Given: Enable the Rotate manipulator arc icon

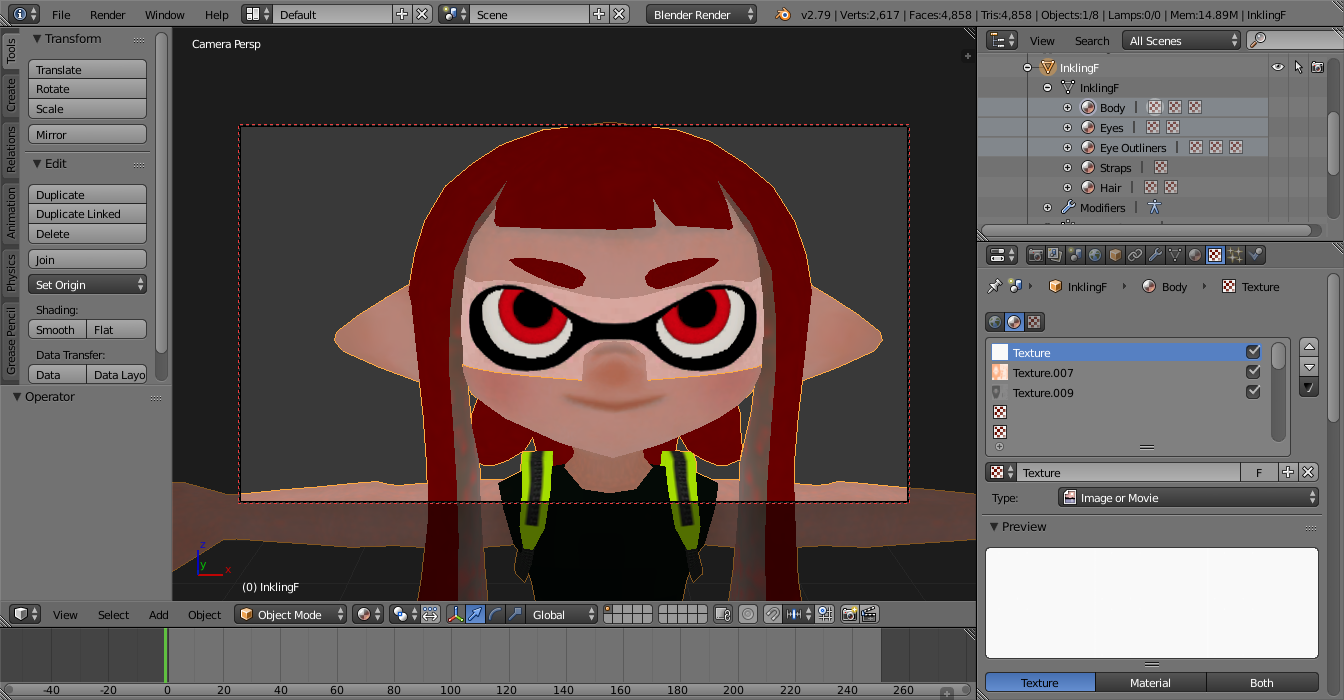Looking at the screenshot, I should (495, 614).
